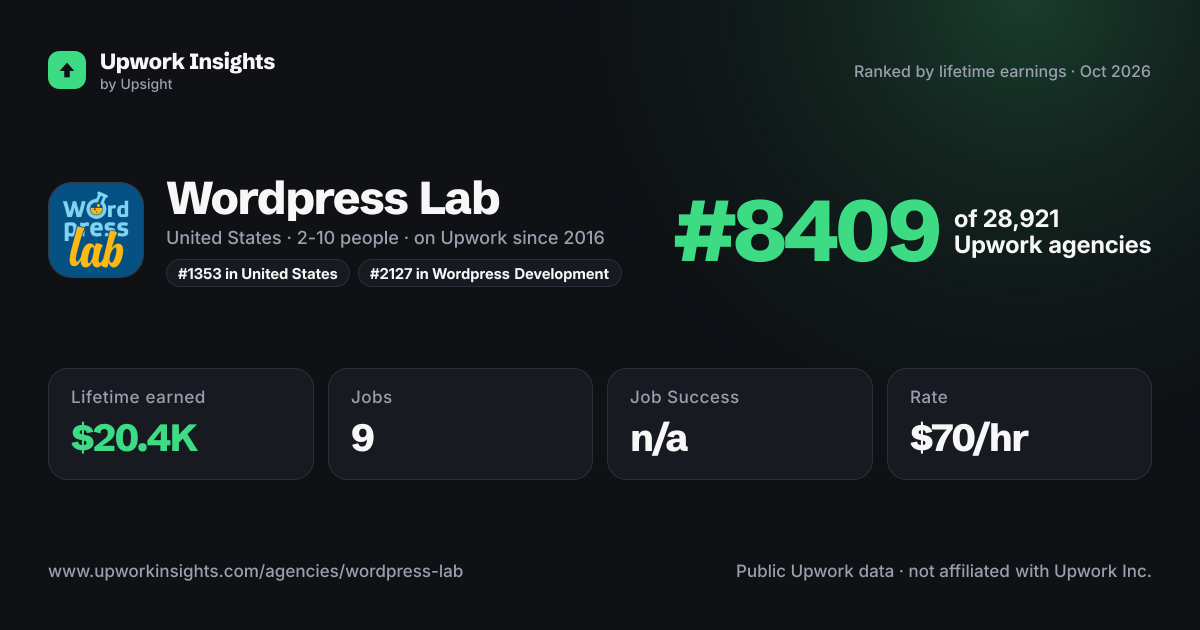Follow the www.upworkinsights.com/agencies/wordpress-lab link

point(255,571)
